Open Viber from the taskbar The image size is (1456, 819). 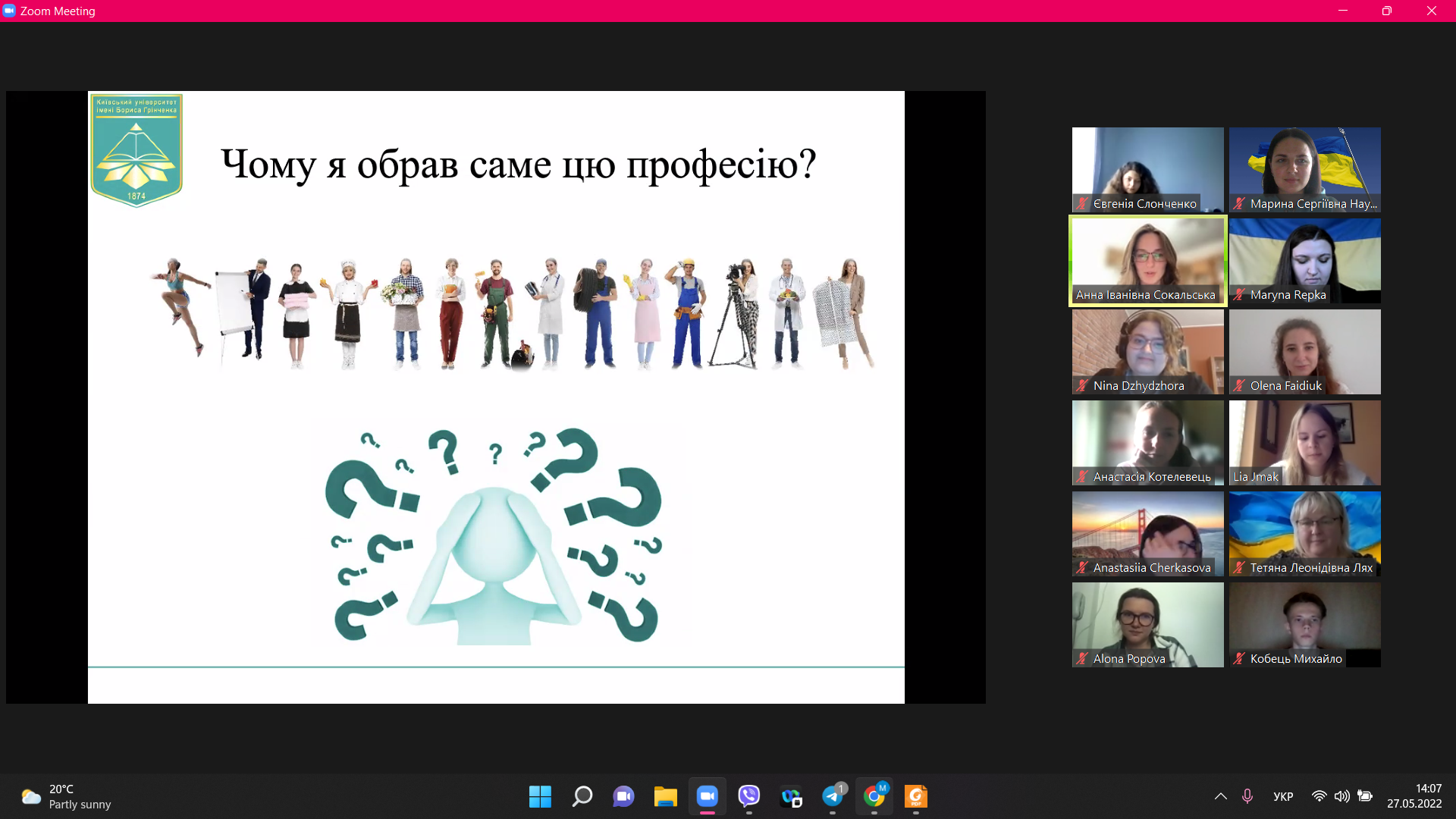click(x=748, y=796)
